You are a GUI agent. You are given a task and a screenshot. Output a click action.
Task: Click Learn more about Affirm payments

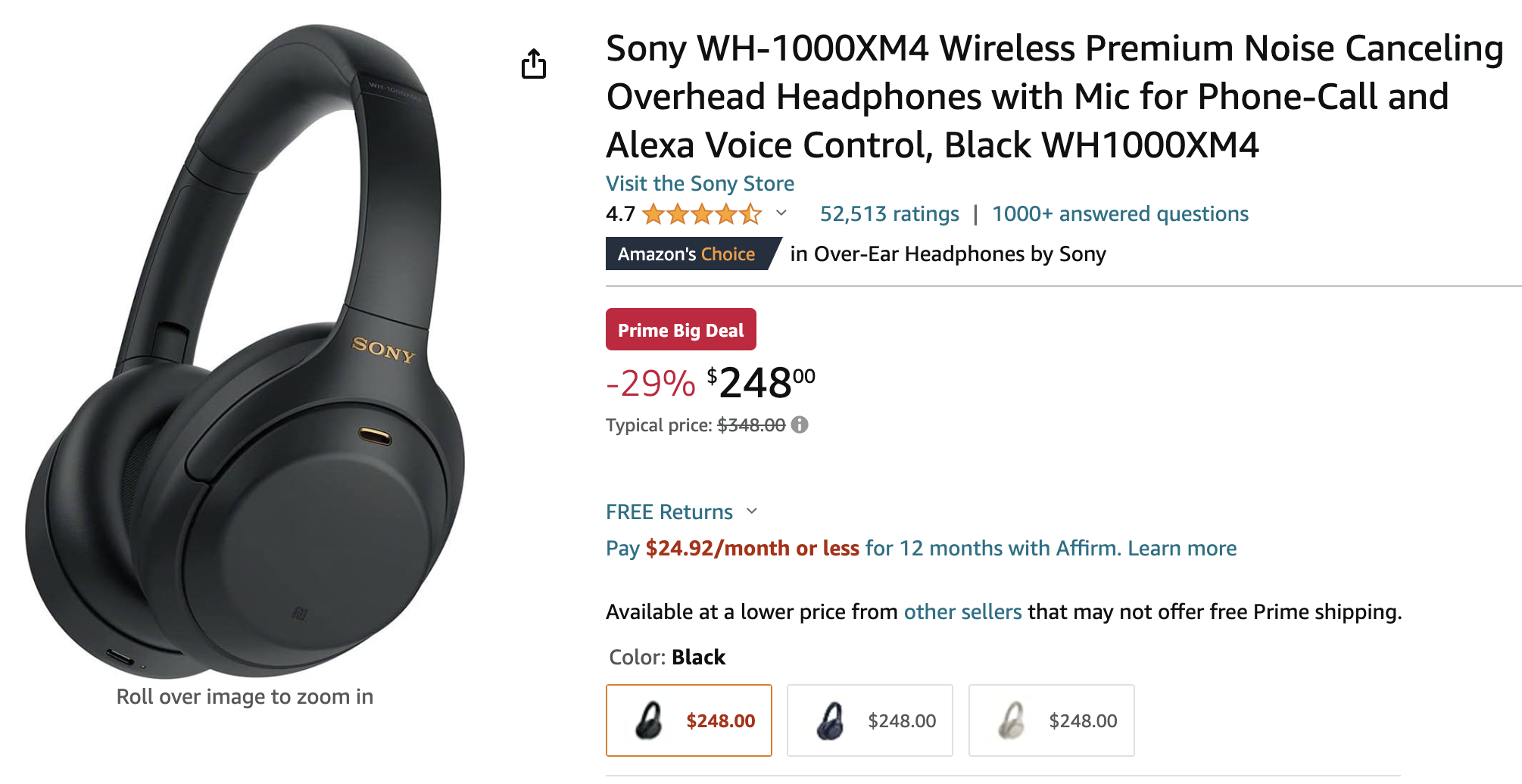1182,549
